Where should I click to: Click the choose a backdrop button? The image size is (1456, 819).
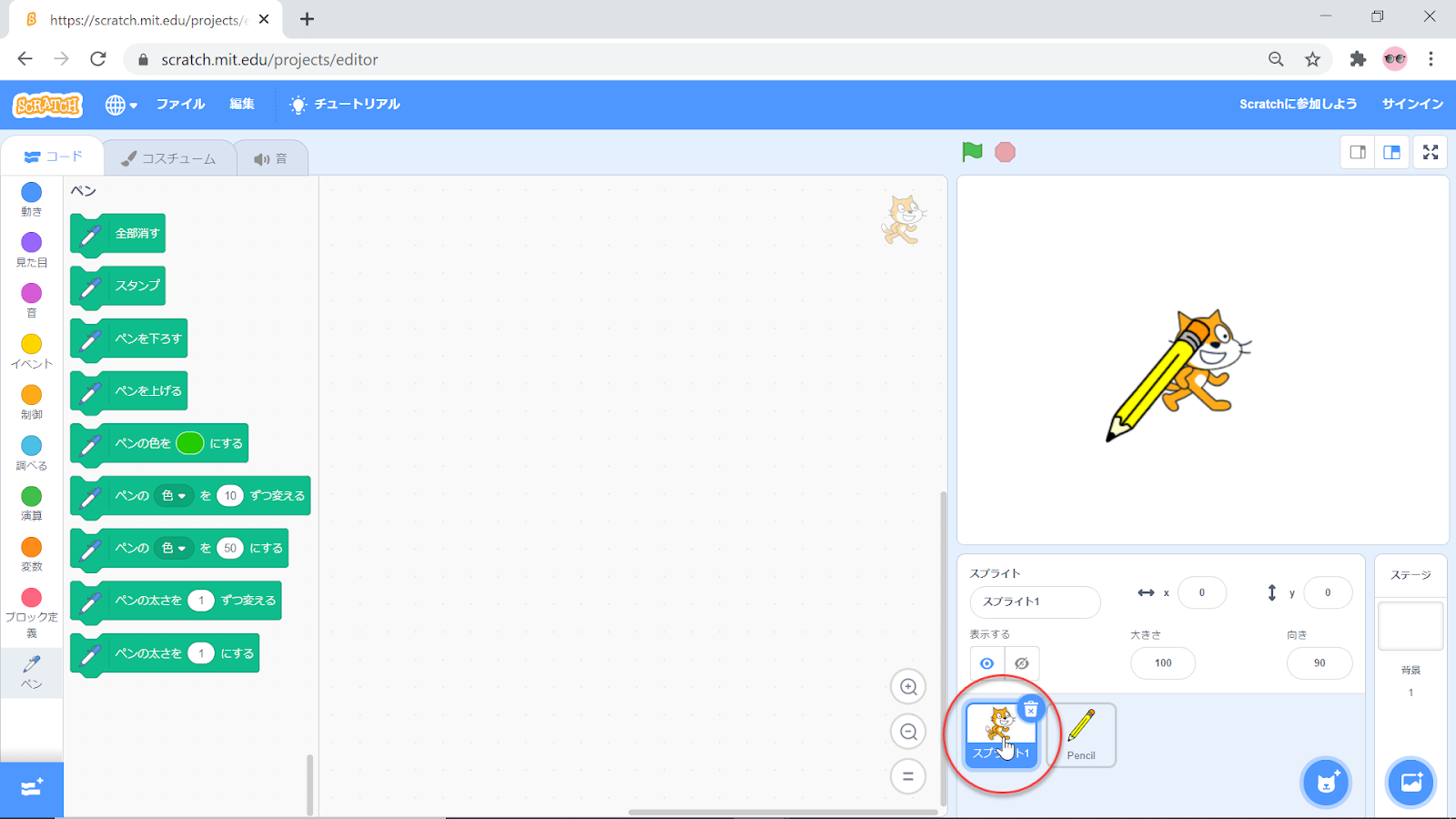(x=1411, y=783)
